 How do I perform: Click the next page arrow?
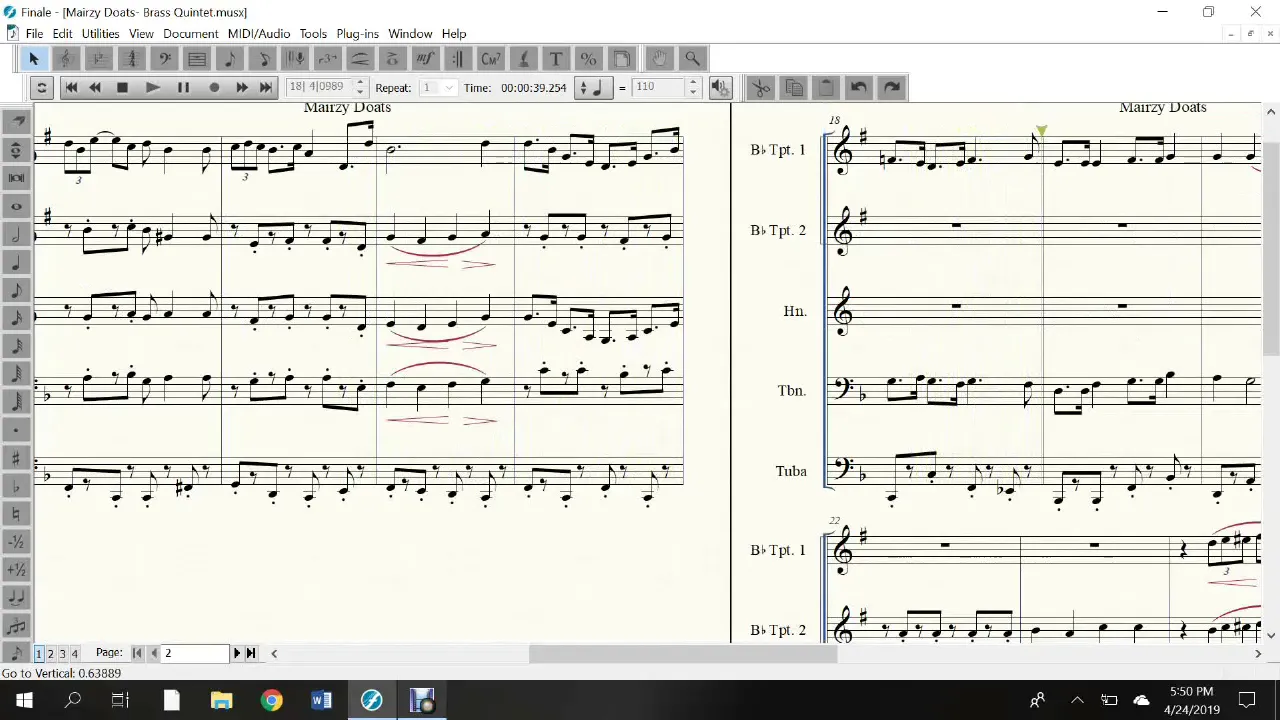point(237,653)
